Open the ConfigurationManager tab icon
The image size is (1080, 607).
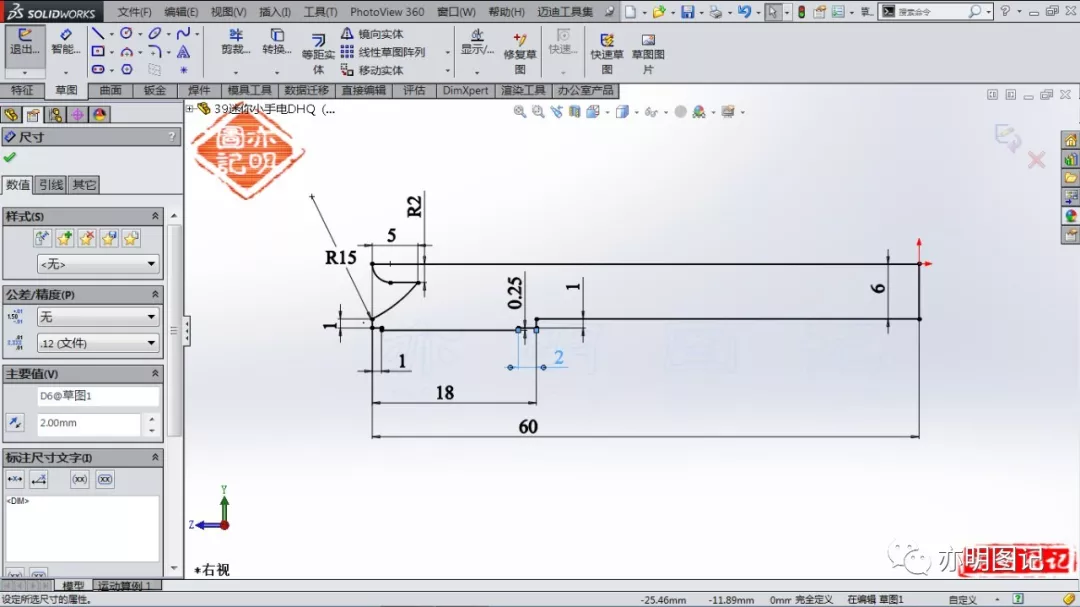(x=55, y=114)
